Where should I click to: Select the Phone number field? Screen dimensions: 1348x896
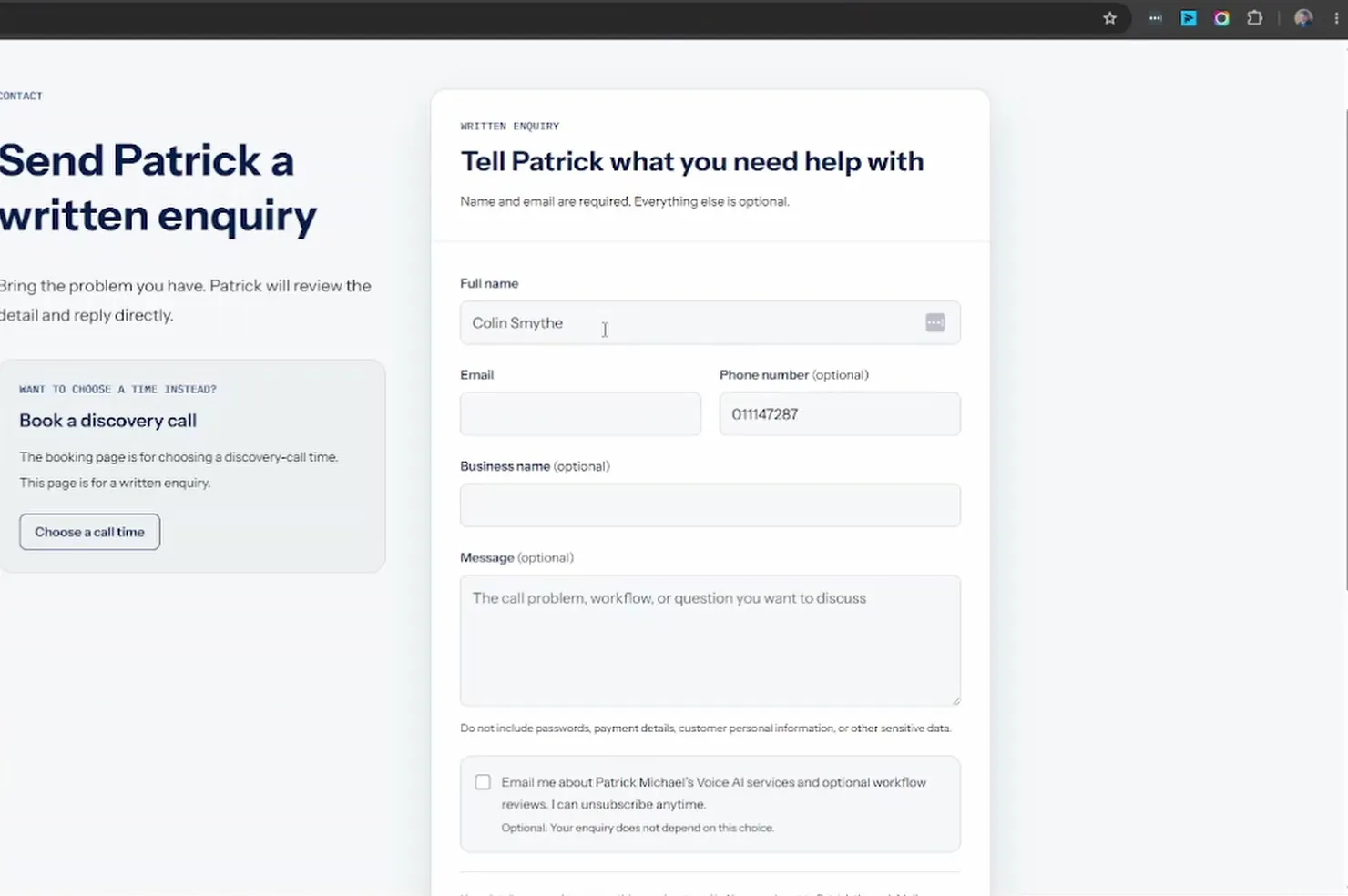pos(840,413)
